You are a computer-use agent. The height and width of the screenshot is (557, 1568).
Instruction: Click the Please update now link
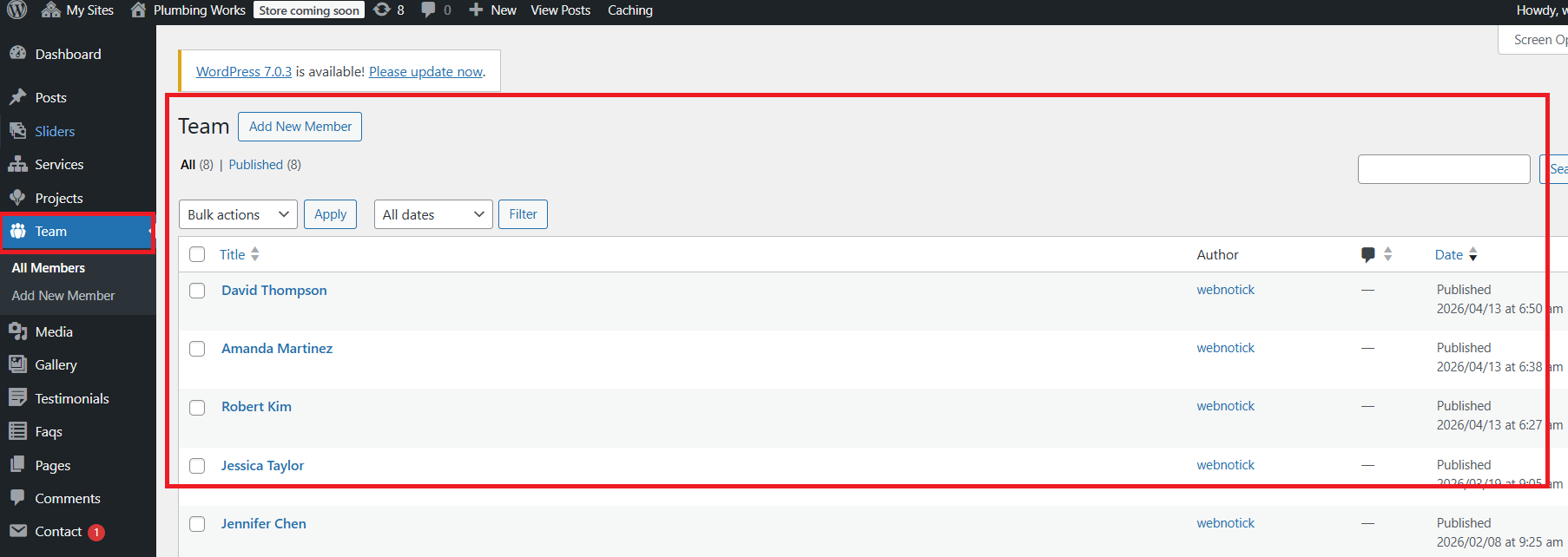pos(425,71)
